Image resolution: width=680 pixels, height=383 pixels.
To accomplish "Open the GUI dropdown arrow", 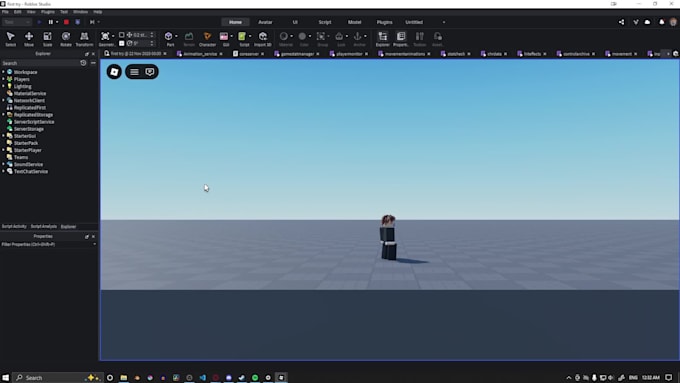I will pyautogui.click(x=232, y=36).
